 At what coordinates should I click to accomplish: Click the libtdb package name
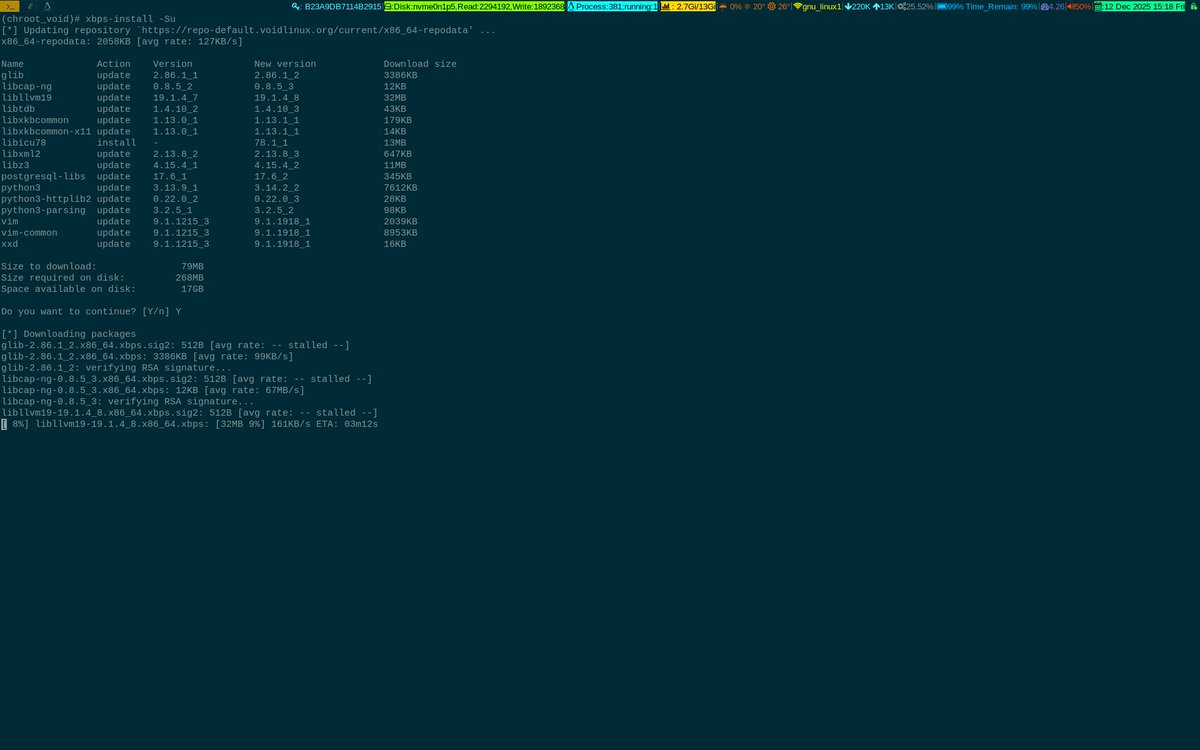(18, 109)
